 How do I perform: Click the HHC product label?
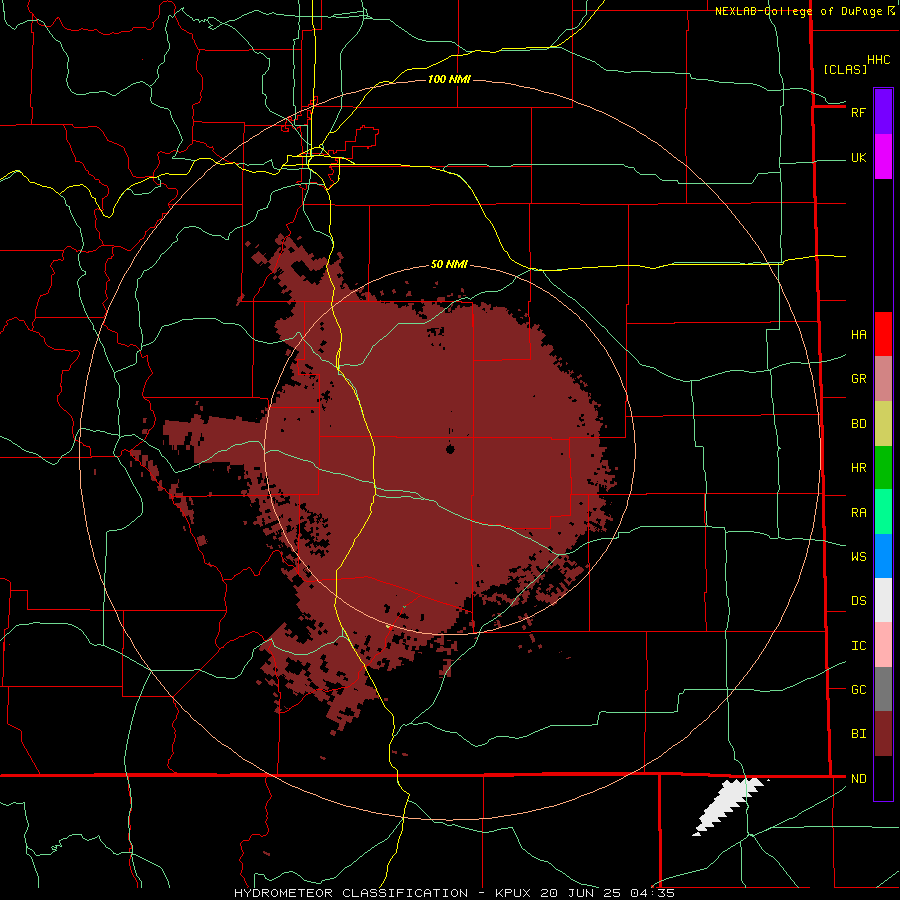tap(878, 60)
